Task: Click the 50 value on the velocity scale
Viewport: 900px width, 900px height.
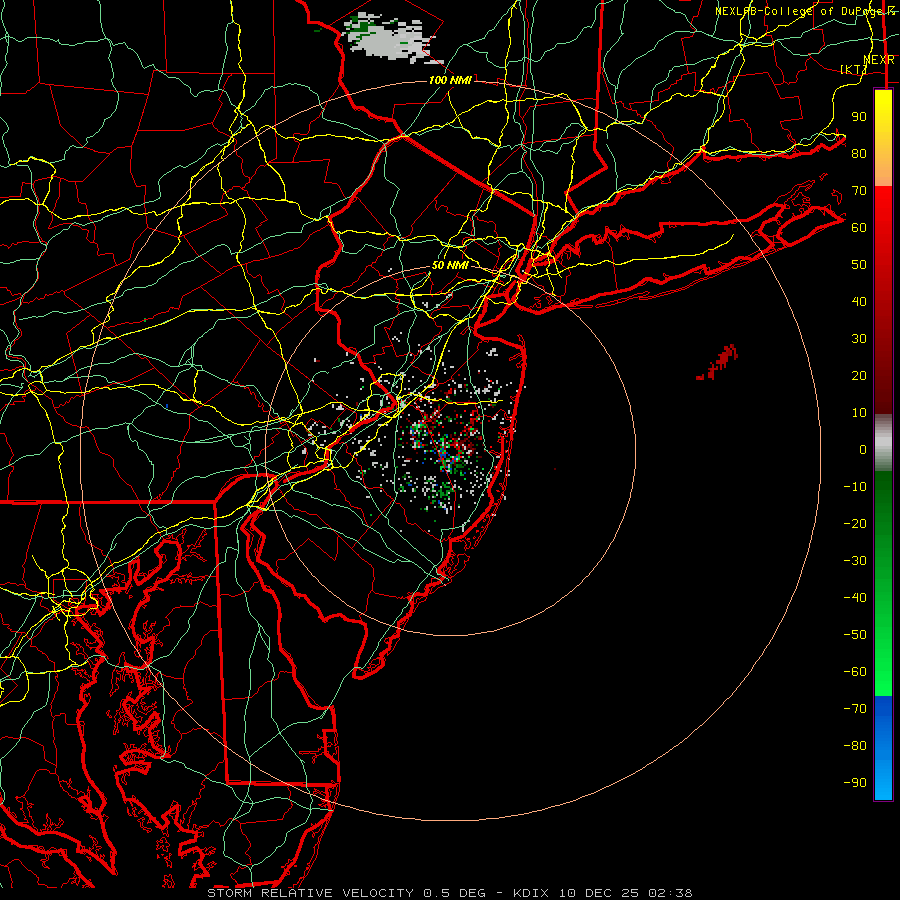Action: coord(859,265)
